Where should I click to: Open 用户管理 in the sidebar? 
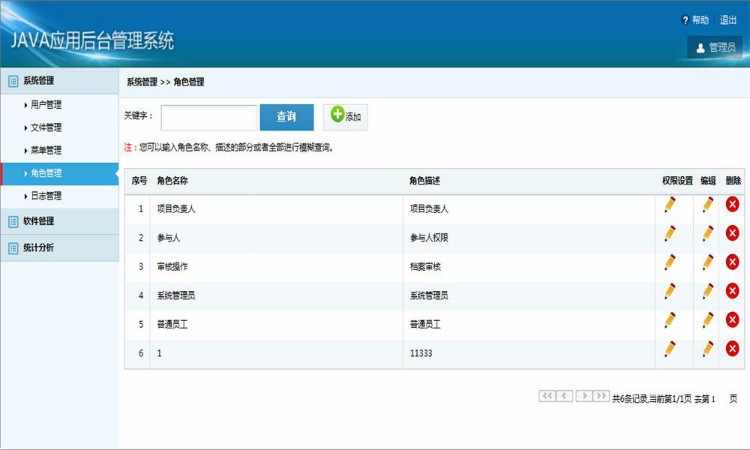point(46,105)
